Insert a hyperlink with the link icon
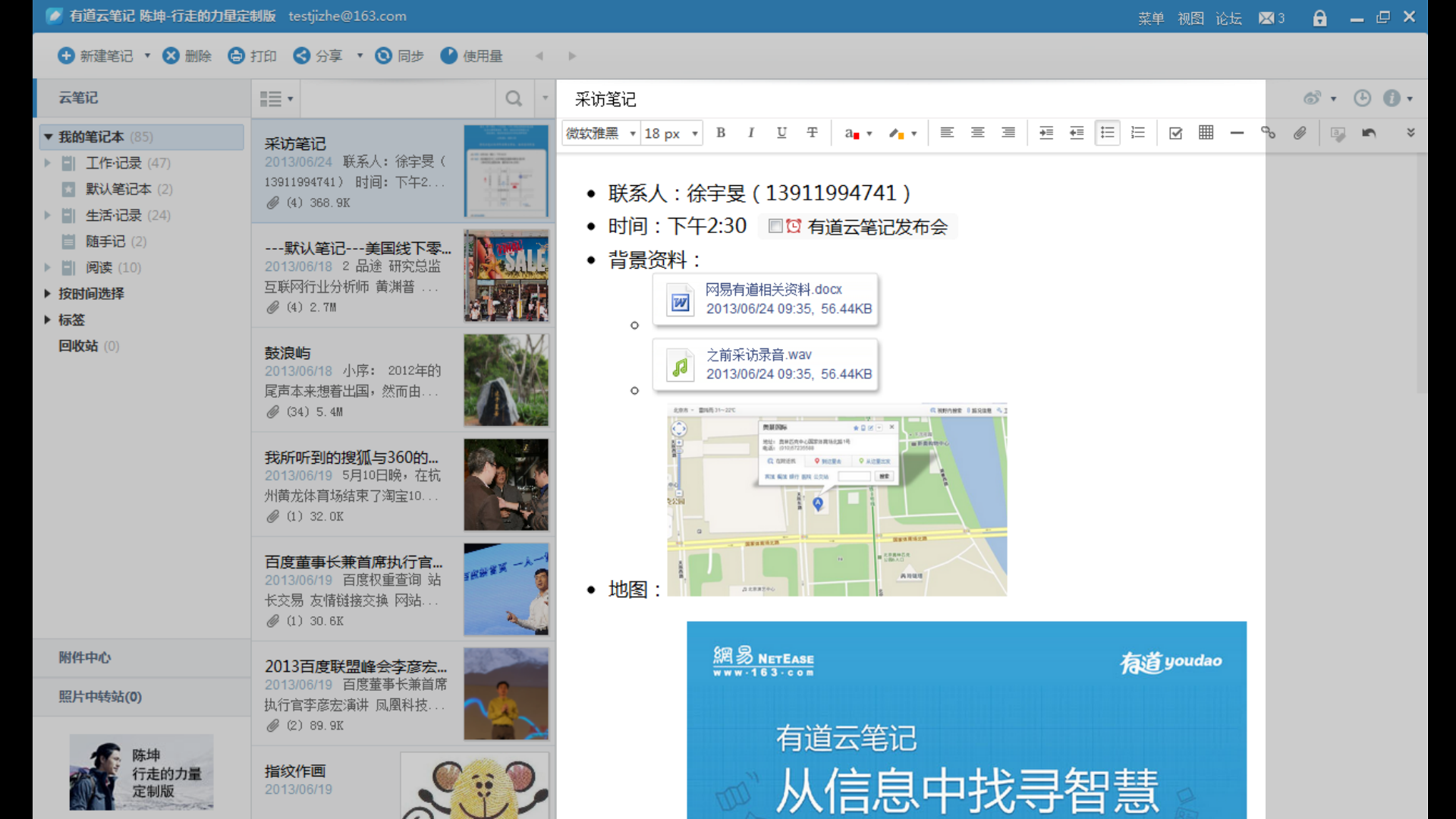1456x819 pixels. coord(1268,132)
